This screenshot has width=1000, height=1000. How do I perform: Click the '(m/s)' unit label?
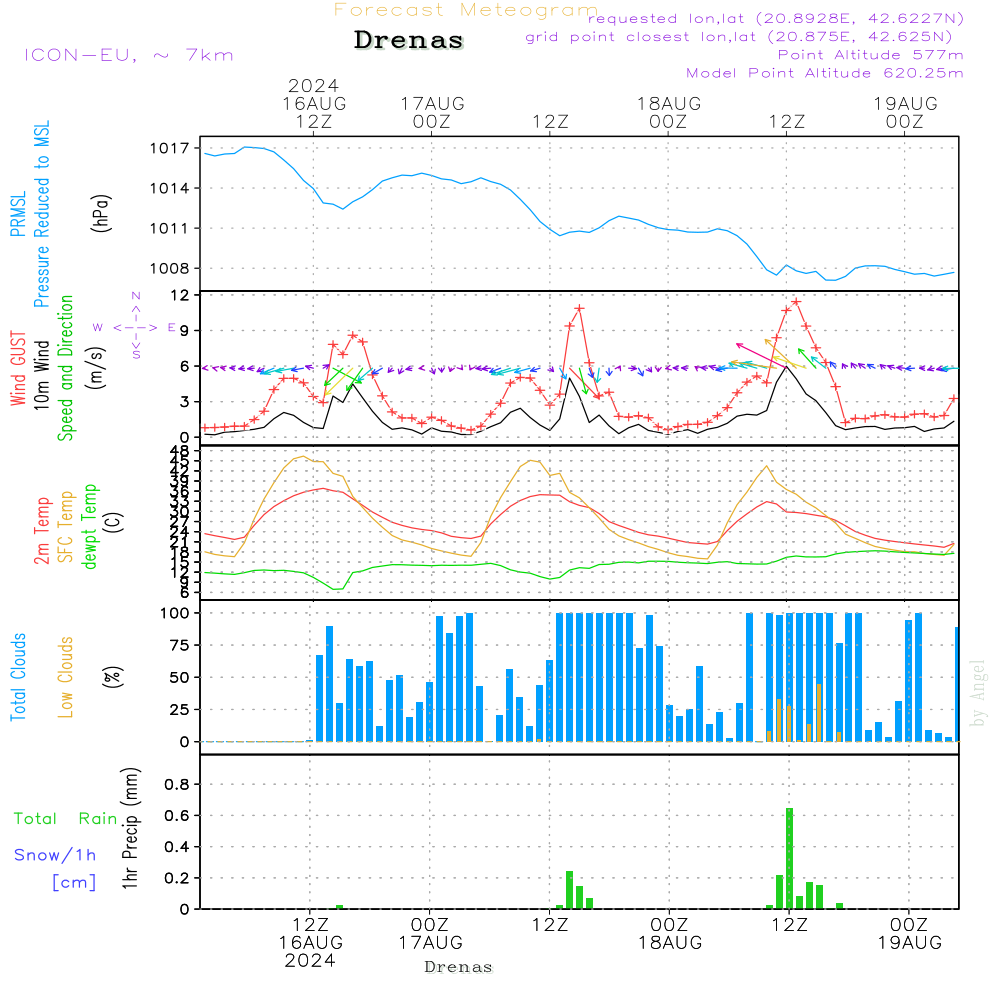(x=96, y=368)
